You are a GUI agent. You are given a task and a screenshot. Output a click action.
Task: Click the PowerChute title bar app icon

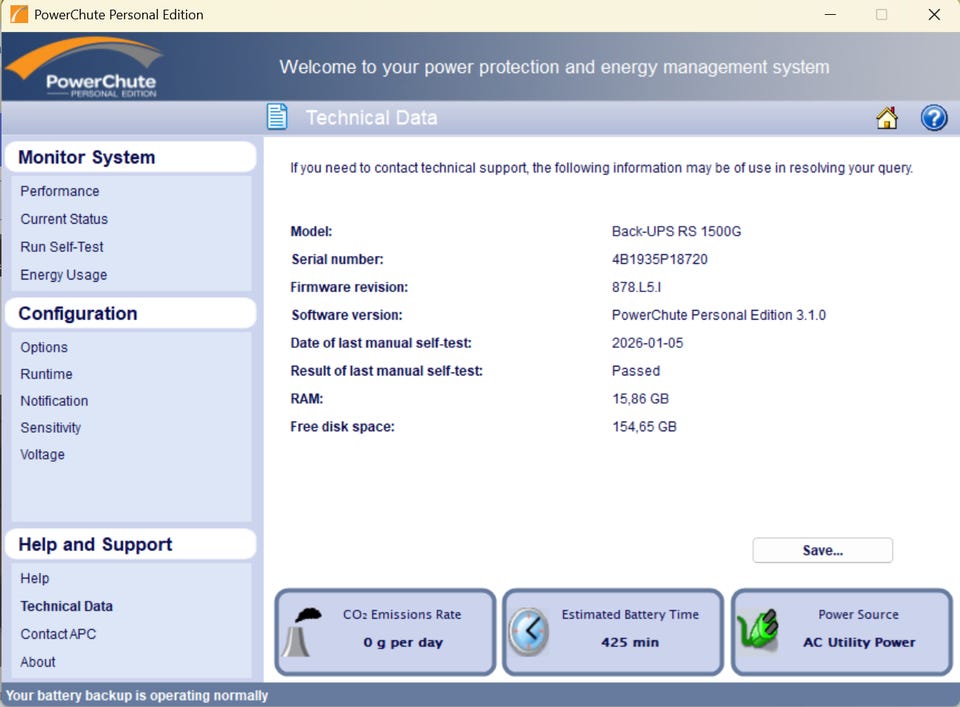(x=18, y=15)
